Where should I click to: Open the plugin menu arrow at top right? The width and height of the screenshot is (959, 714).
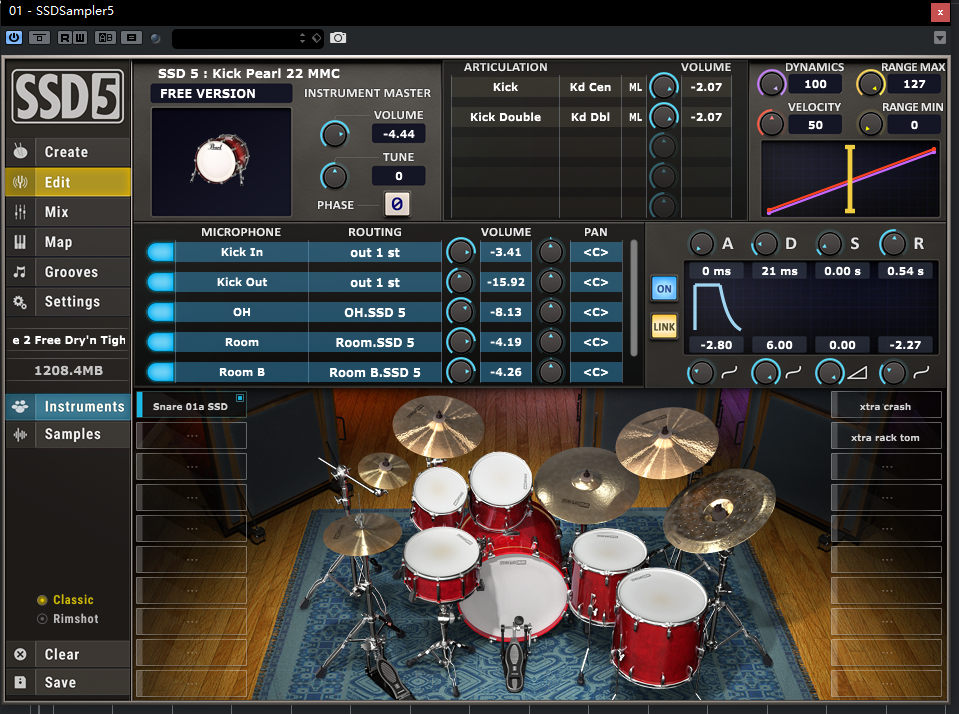coord(939,38)
